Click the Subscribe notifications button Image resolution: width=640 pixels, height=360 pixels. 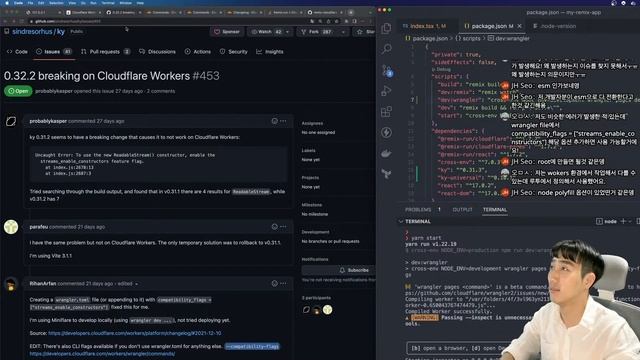338,270
